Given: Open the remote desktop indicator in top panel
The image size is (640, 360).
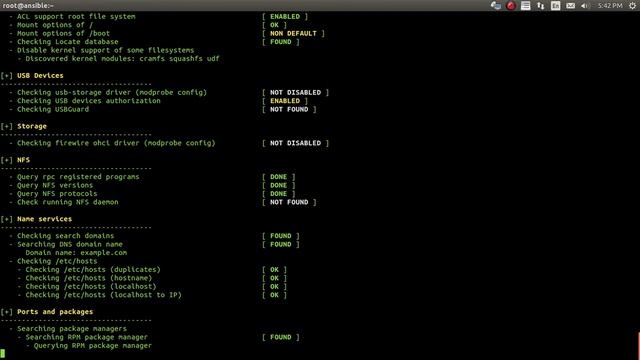Looking at the screenshot, I should coord(496,6).
